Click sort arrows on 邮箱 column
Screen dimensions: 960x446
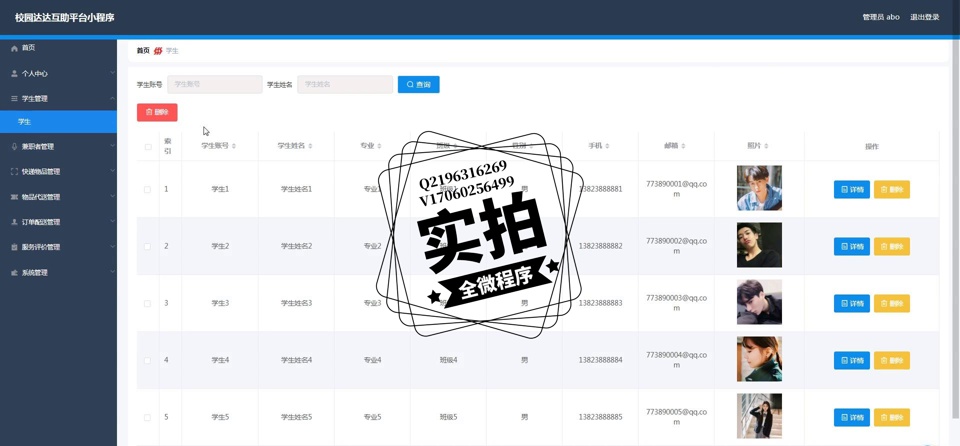point(683,146)
